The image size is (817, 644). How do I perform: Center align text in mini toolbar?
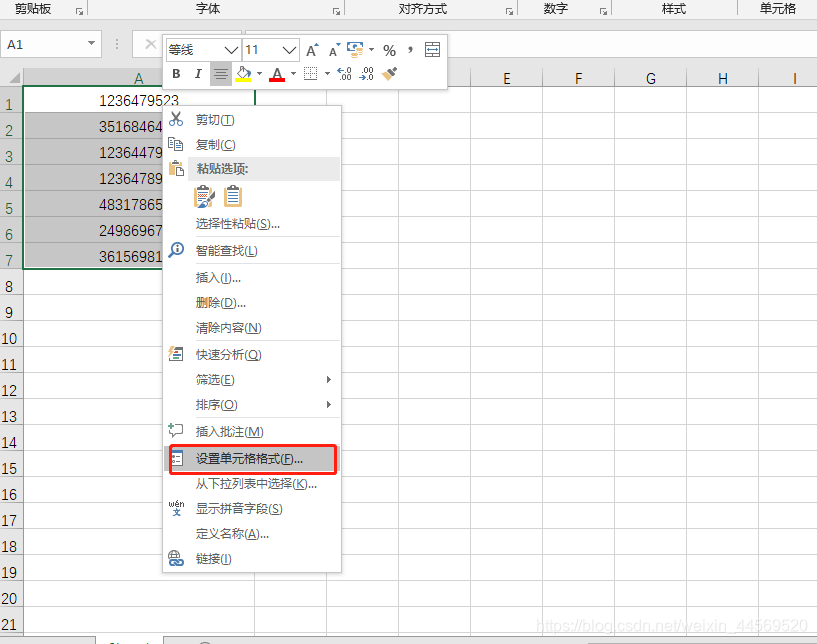pos(221,74)
